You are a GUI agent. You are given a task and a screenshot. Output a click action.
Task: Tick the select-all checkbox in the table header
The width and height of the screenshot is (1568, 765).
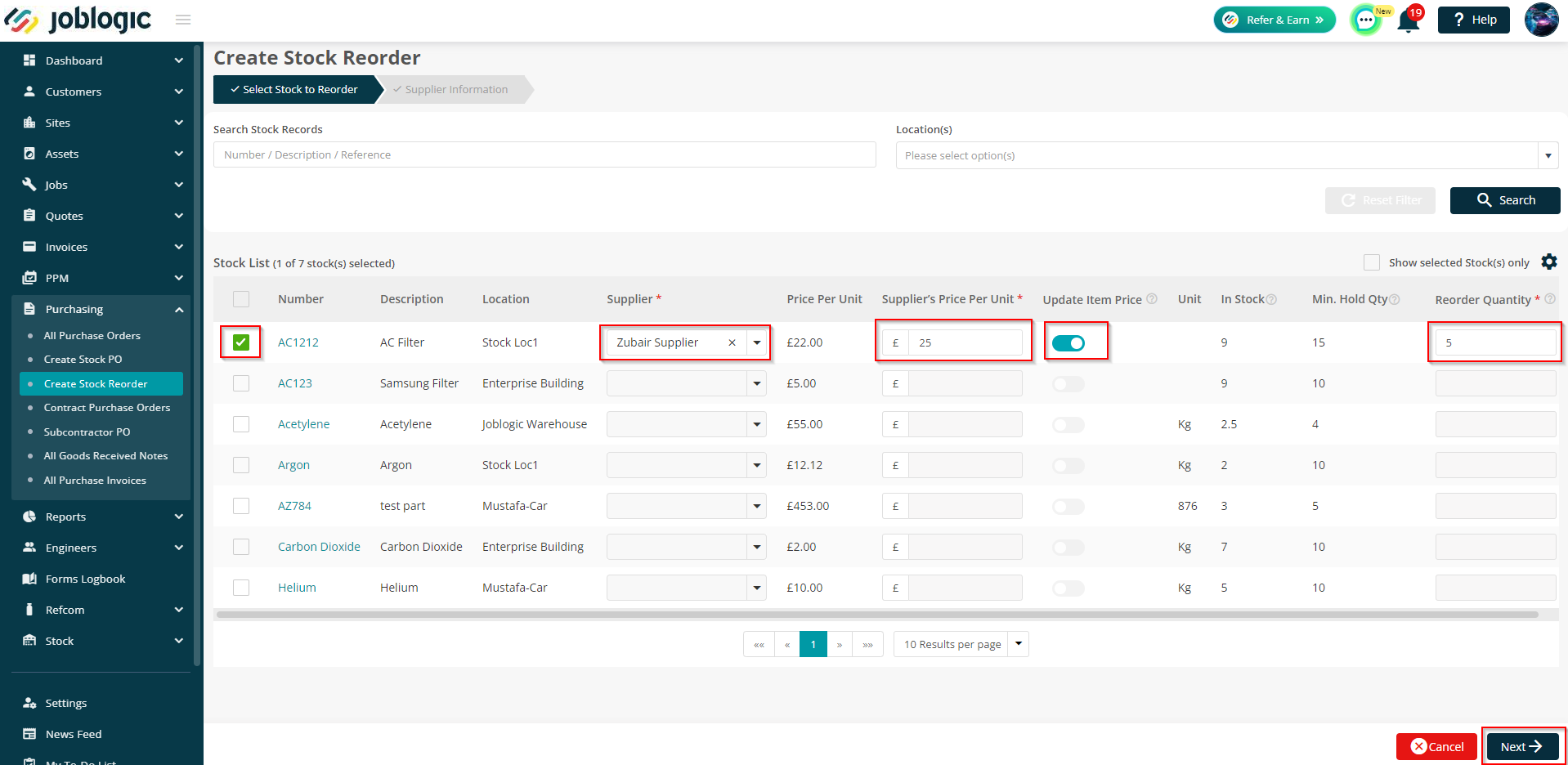click(241, 299)
